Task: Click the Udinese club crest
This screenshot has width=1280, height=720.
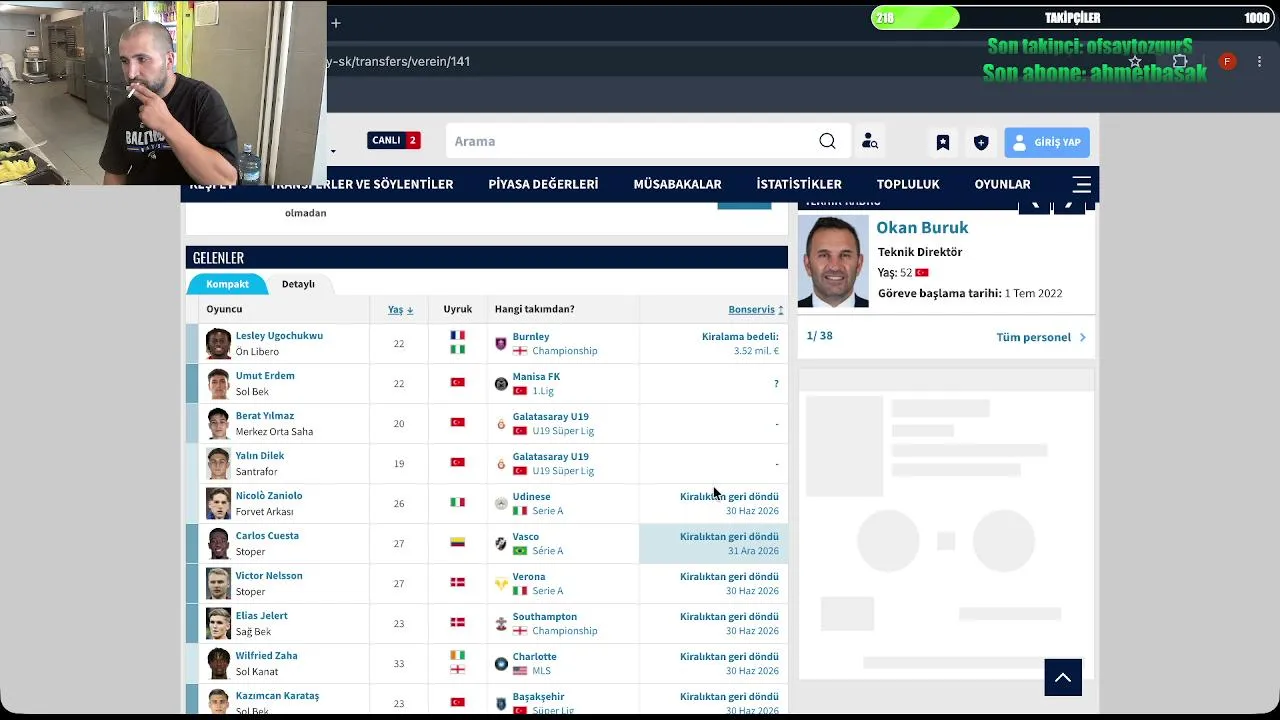Action: tap(501, 503)
